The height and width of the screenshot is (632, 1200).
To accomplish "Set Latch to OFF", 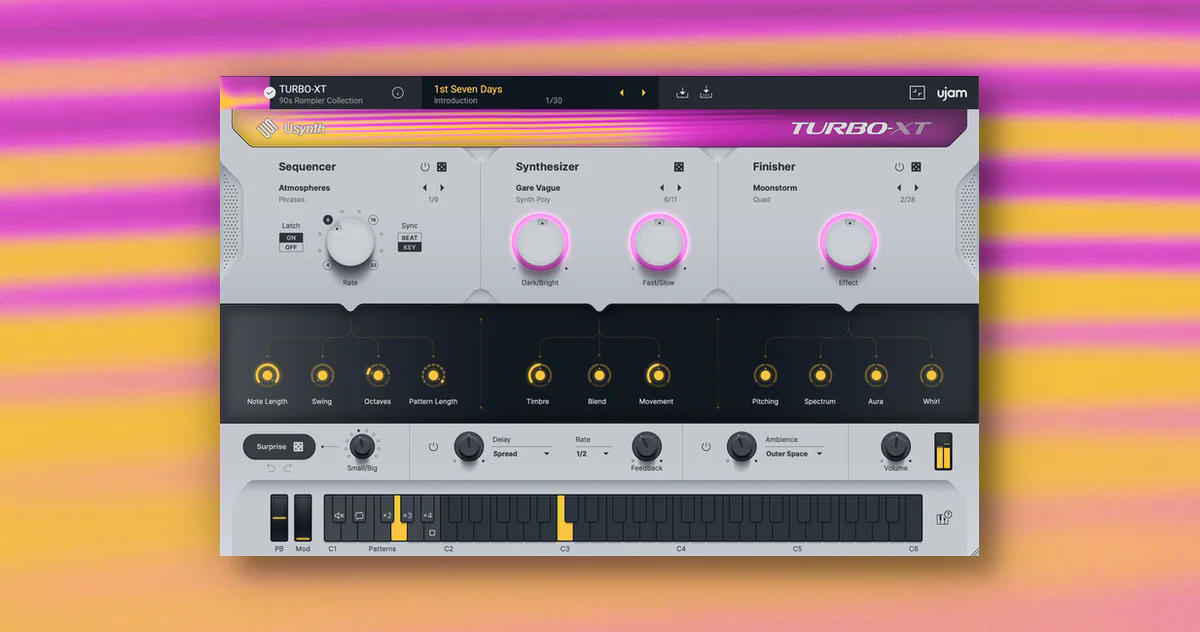I will (x=291, y=247).
